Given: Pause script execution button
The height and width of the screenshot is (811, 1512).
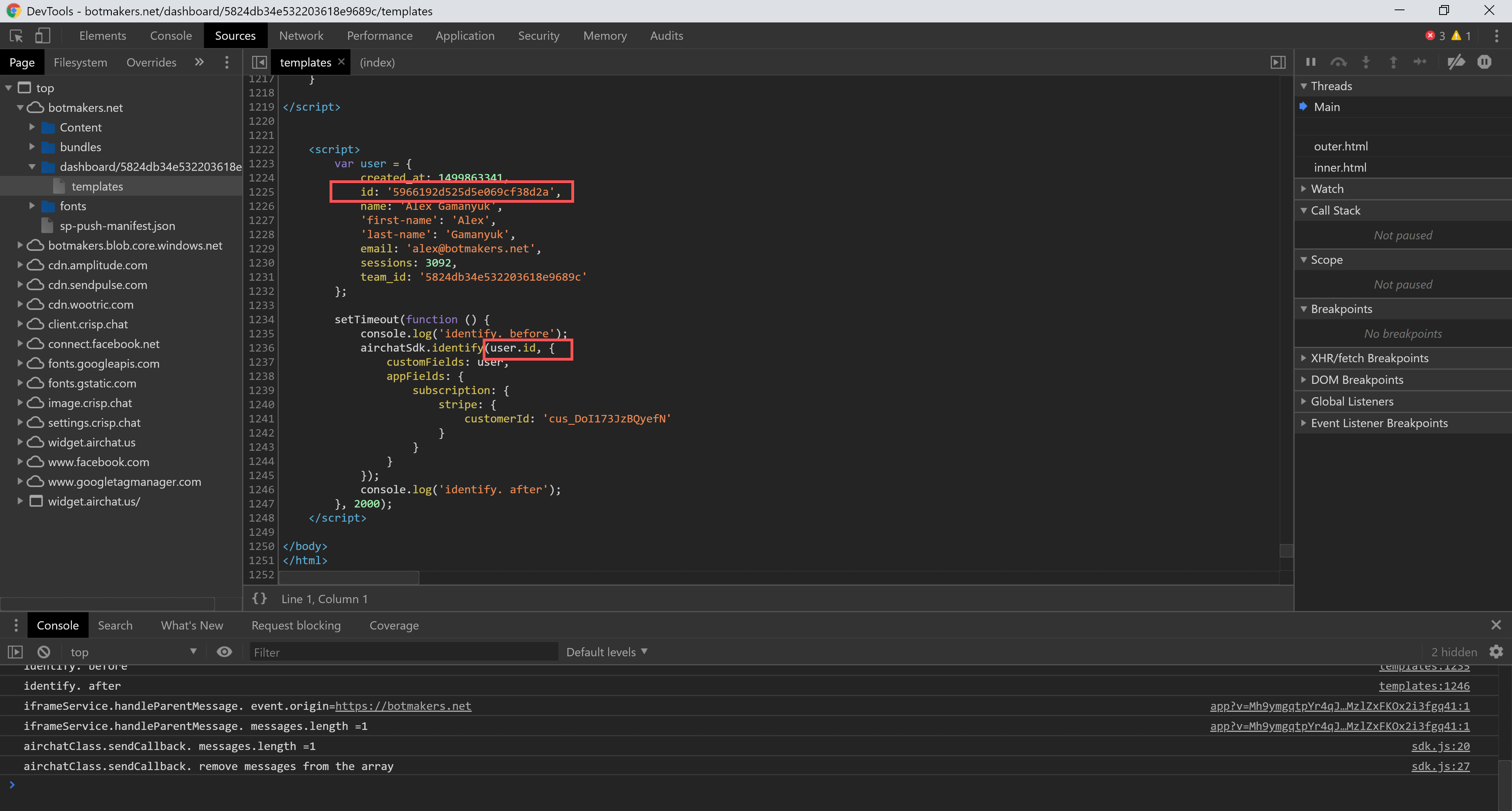Looking at the screenshot, I should pos(1311,62).
